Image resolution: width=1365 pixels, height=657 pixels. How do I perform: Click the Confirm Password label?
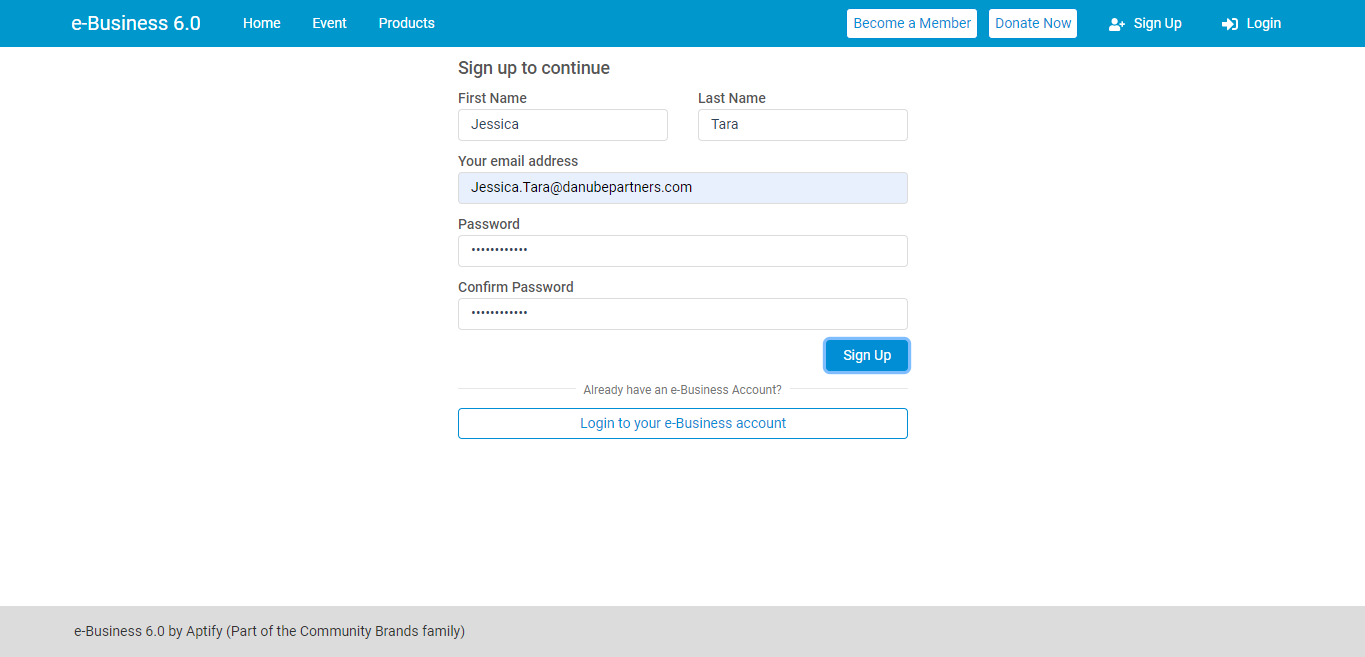516,287
